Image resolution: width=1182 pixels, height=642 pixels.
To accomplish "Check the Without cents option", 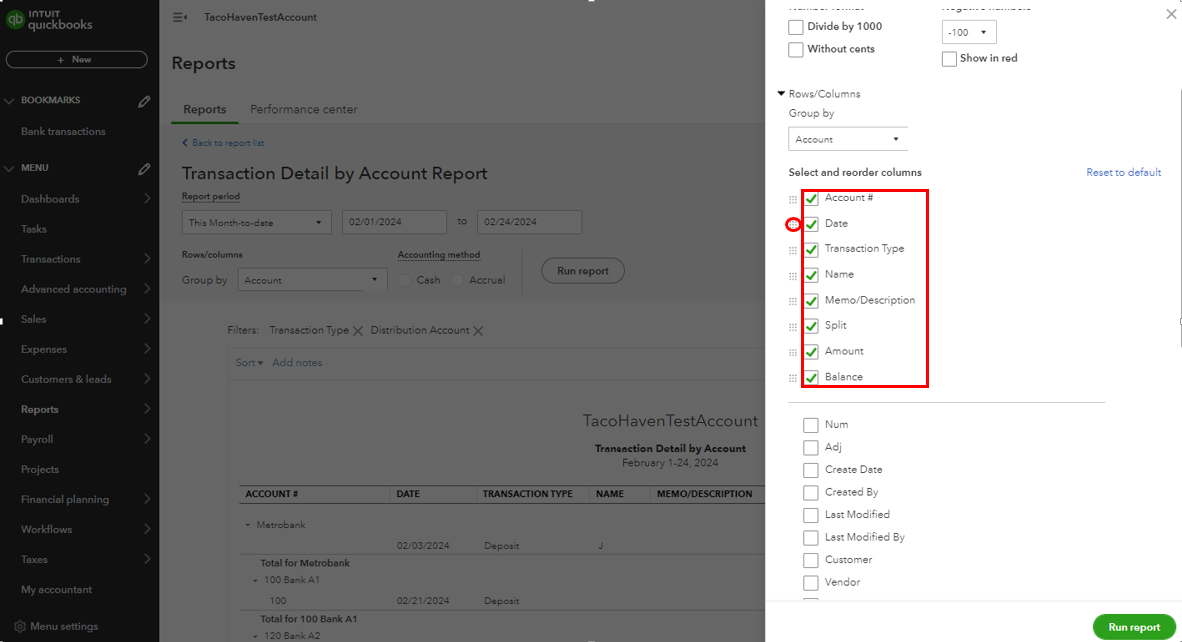I will (795, 50).
